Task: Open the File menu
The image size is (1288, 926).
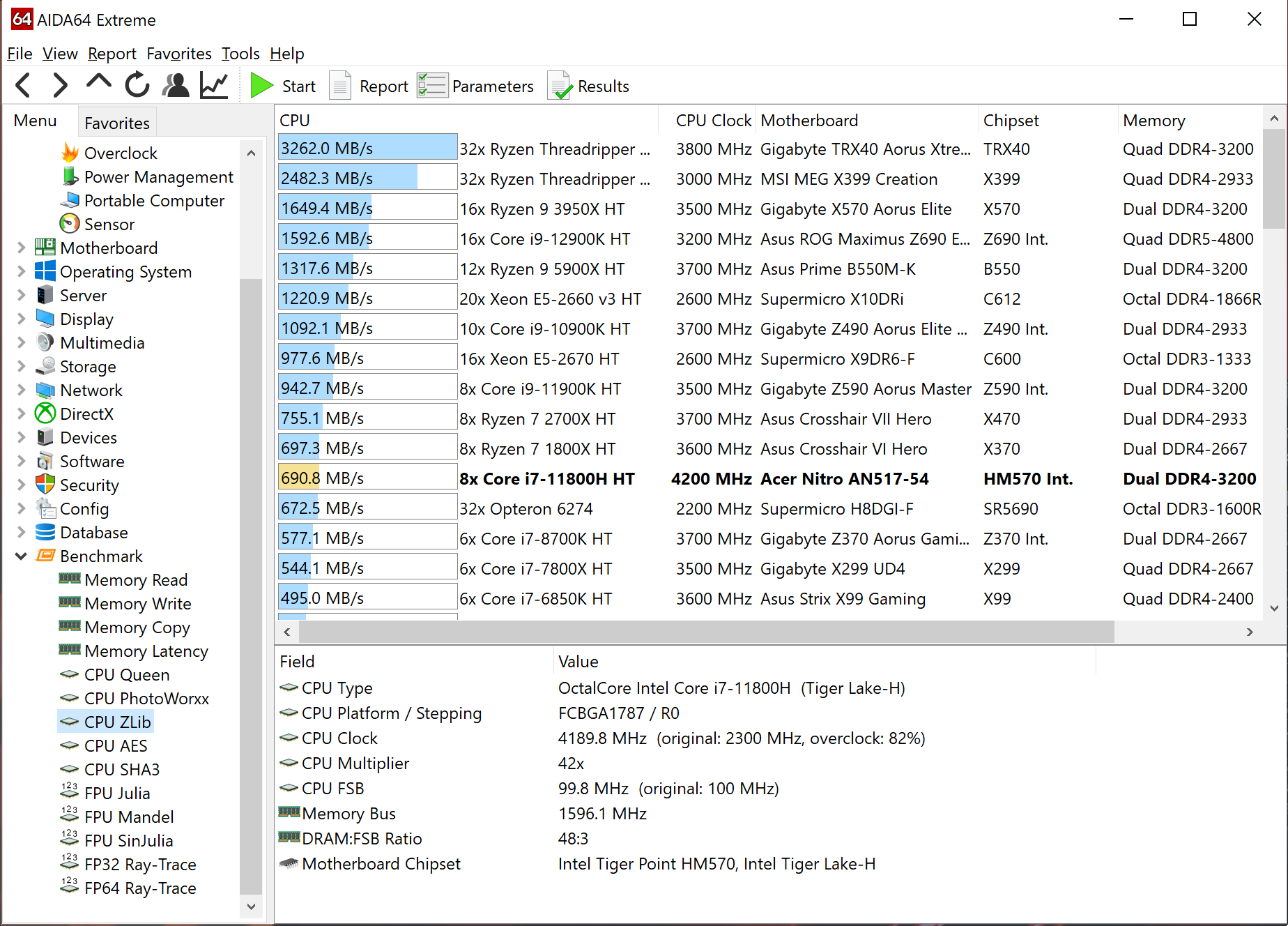Action: click(x=20, y=54)
